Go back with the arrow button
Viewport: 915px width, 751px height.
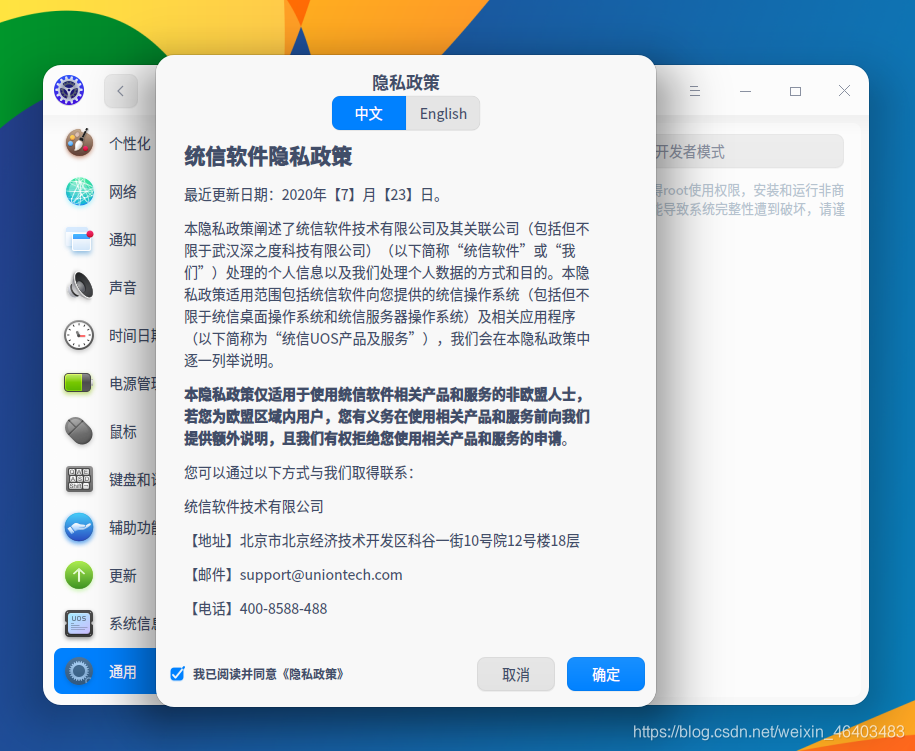121,91
